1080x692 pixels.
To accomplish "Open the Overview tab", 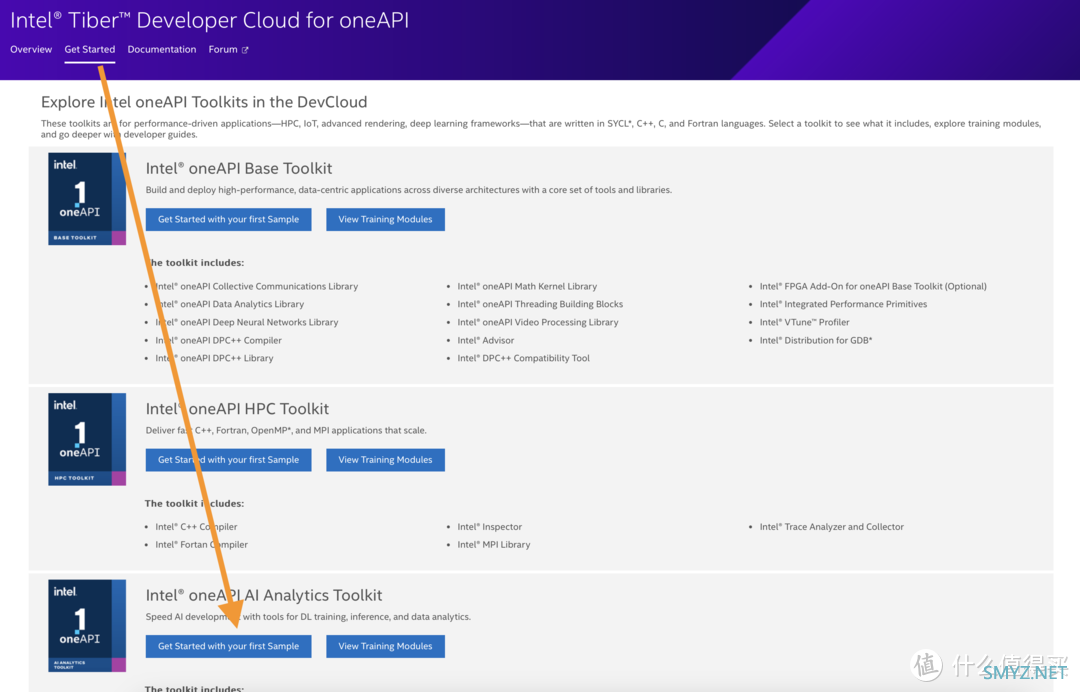I will 31,50.
